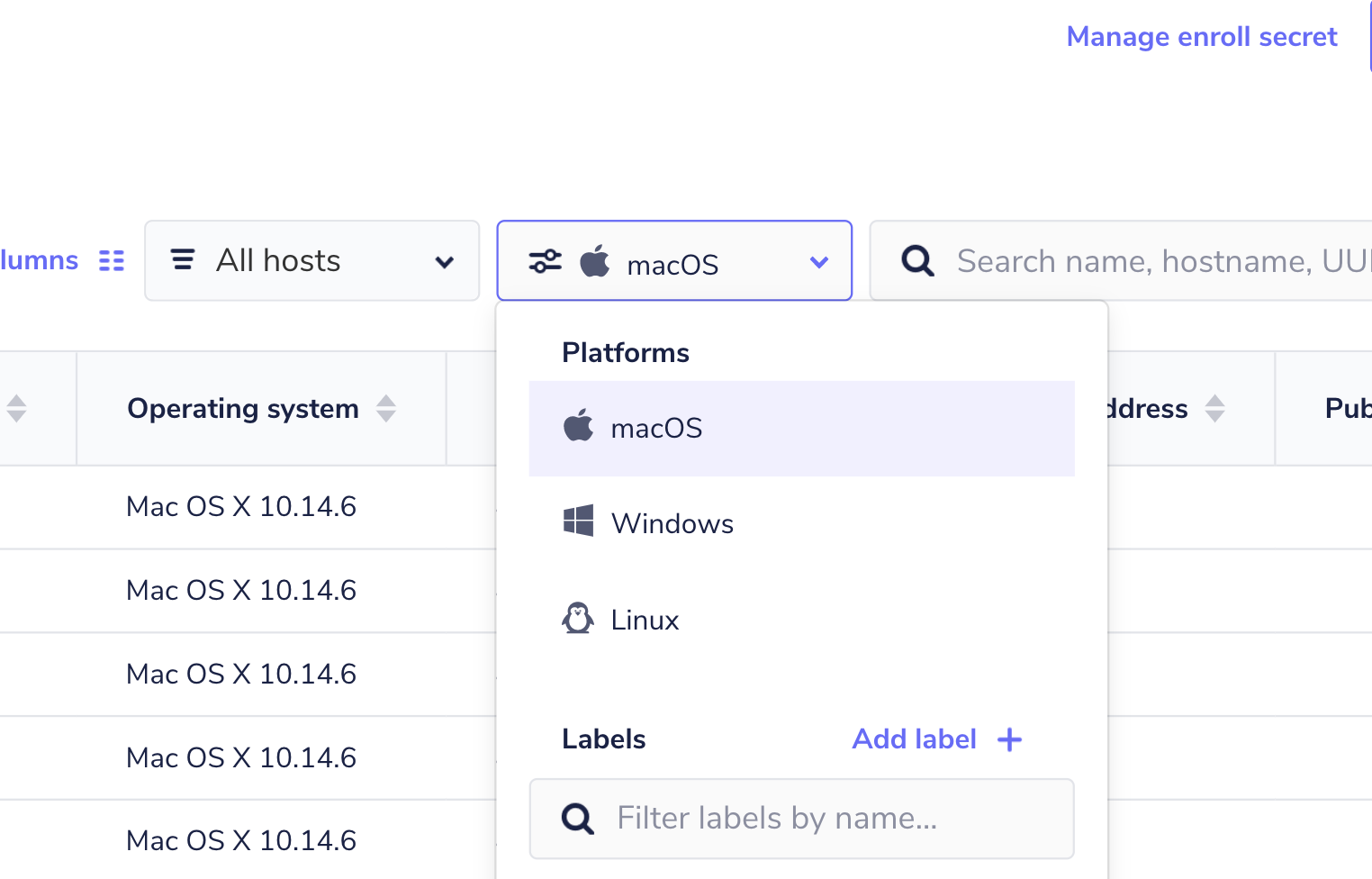Click the Labels heading text
The width and height of the screenshot is (1372, 879).
pos(603,739)
